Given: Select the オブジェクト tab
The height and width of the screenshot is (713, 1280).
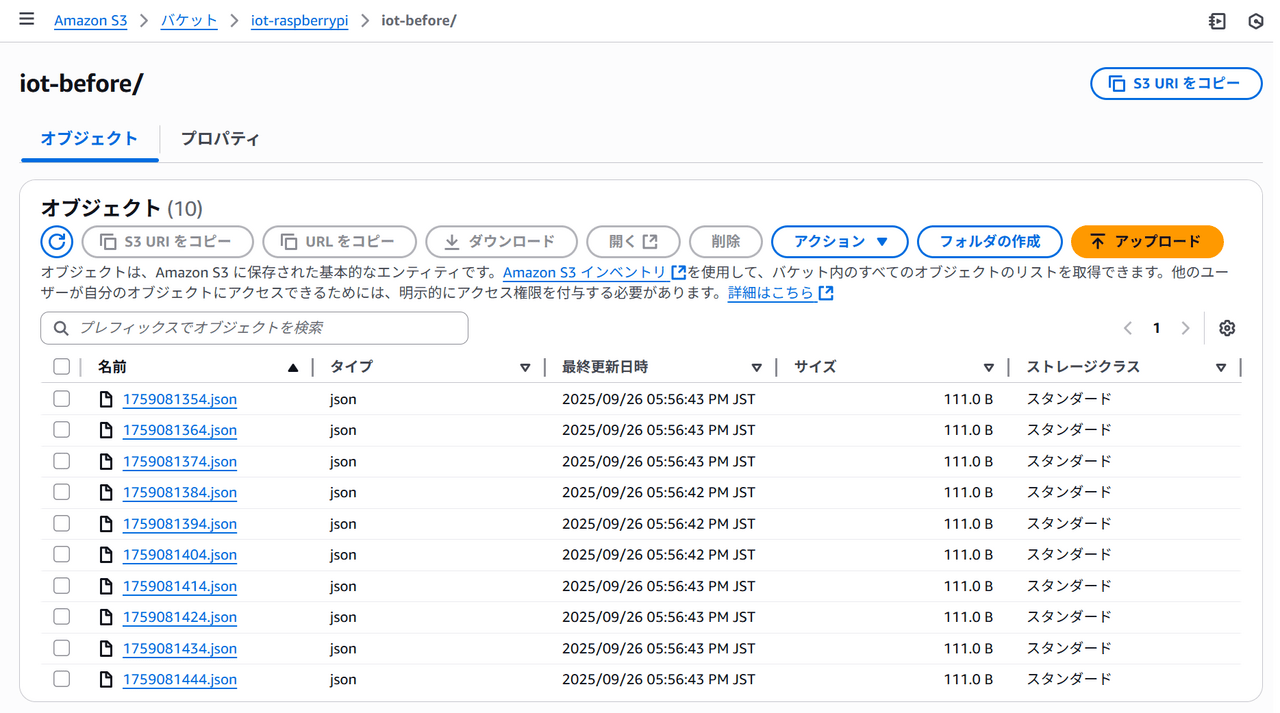Looking at the screenshot, I should pos(89,139).
